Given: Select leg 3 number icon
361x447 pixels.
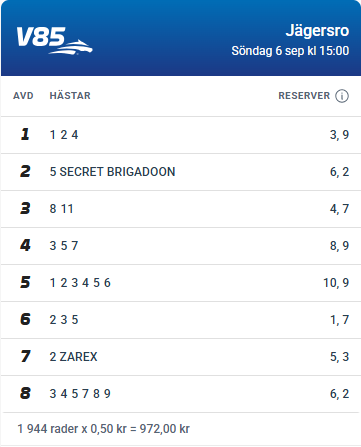Looking at the screenshot, I should pos(25,208).
